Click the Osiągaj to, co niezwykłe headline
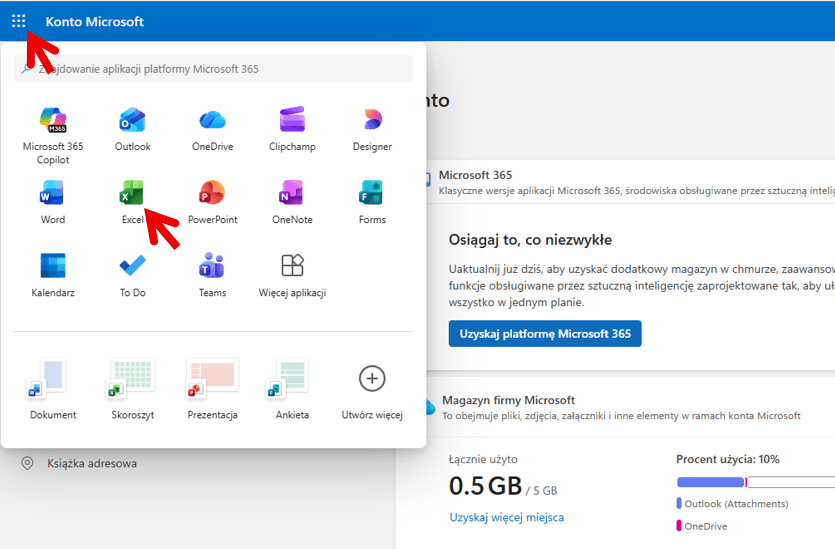The height and width of the screenshot is (549, 835). click(530, 240)
